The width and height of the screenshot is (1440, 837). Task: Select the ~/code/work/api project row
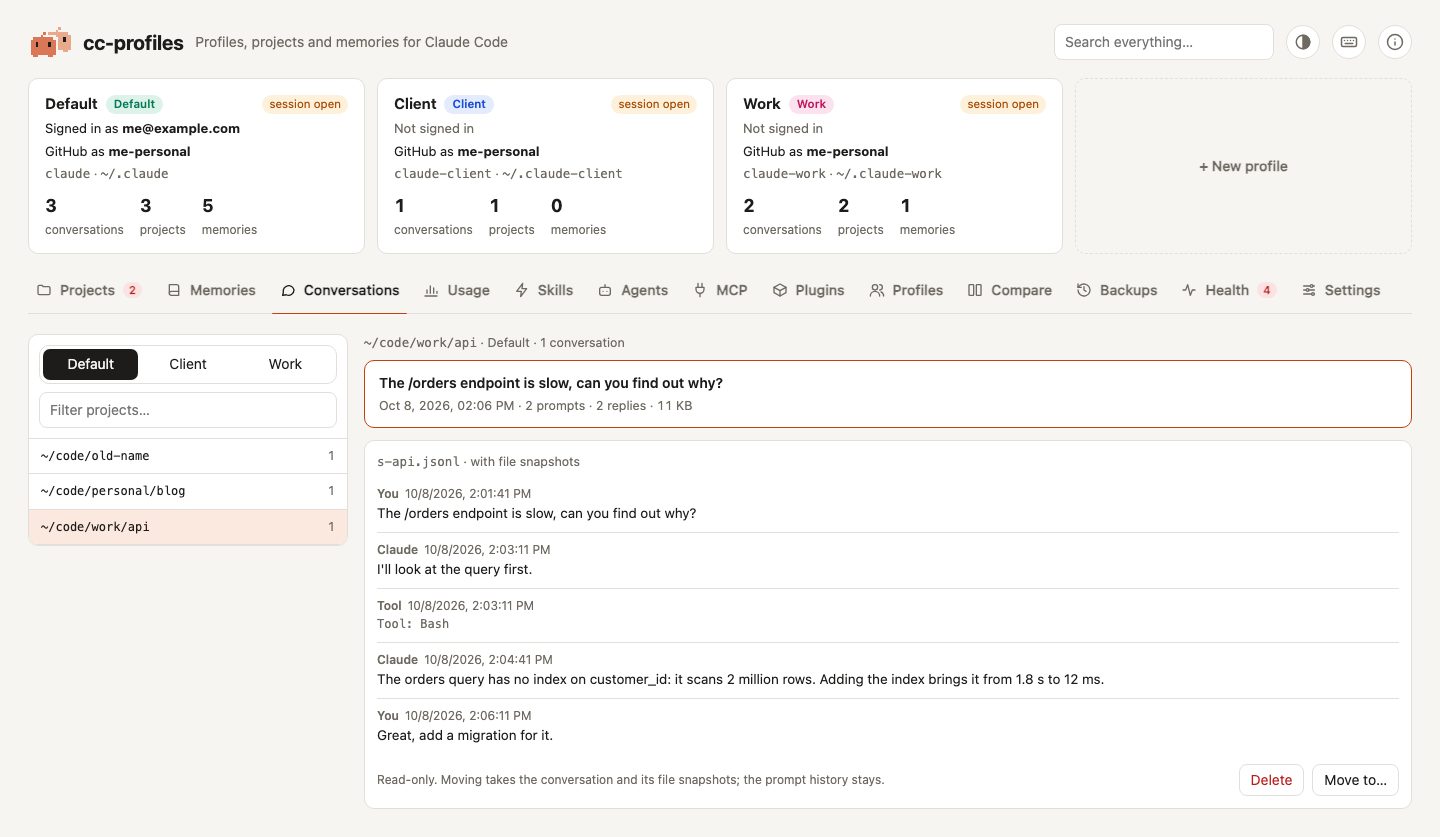[188, 527]
